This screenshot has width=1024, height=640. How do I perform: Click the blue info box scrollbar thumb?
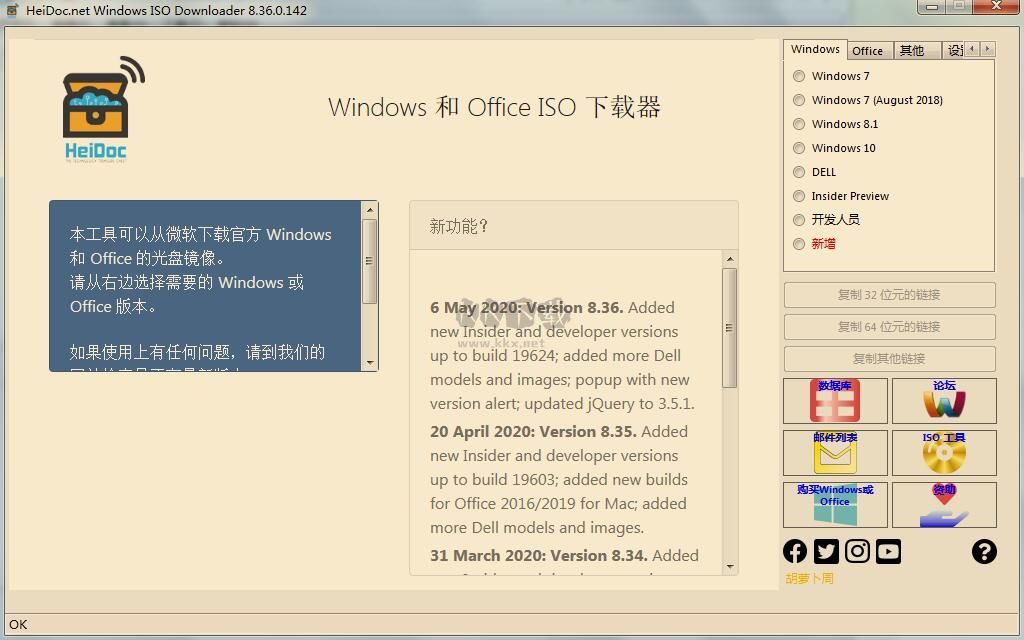(x=370, y=261)
